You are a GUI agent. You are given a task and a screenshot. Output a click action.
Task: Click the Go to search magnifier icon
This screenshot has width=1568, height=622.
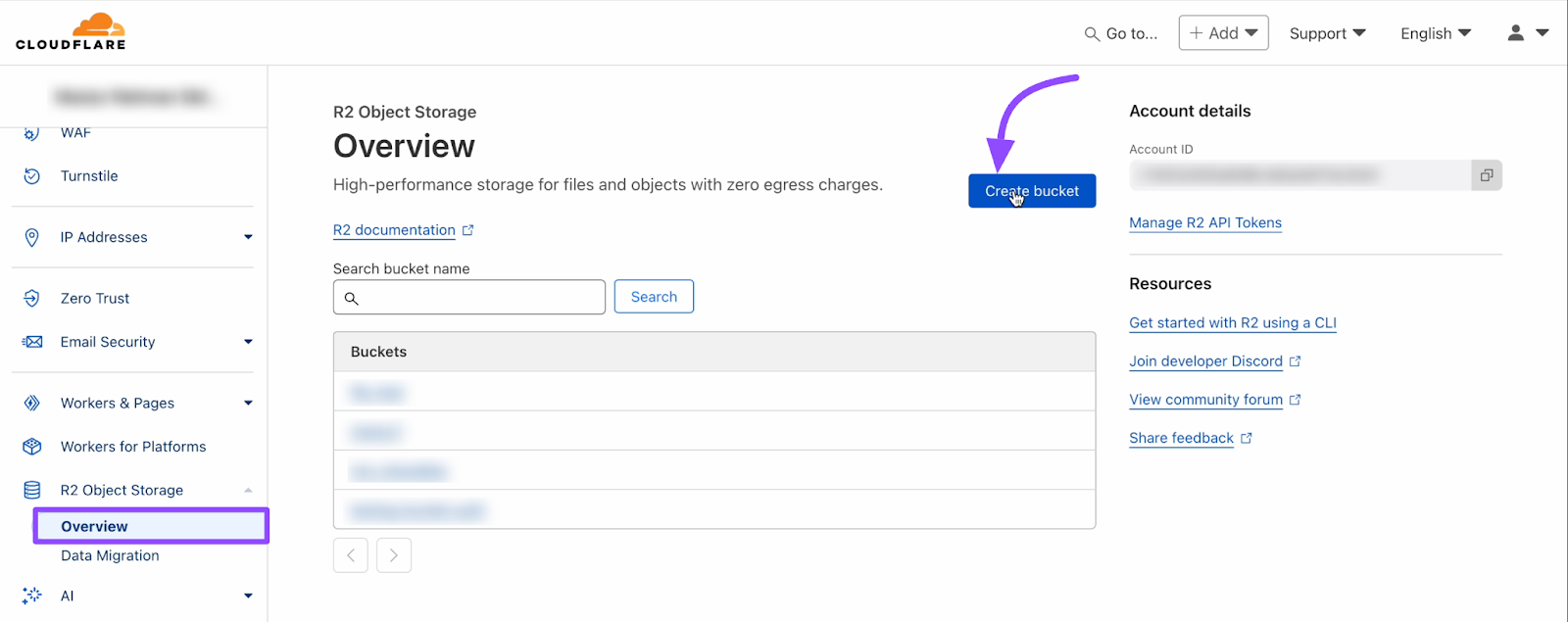pyautogui.click(x=1092, y=34)
